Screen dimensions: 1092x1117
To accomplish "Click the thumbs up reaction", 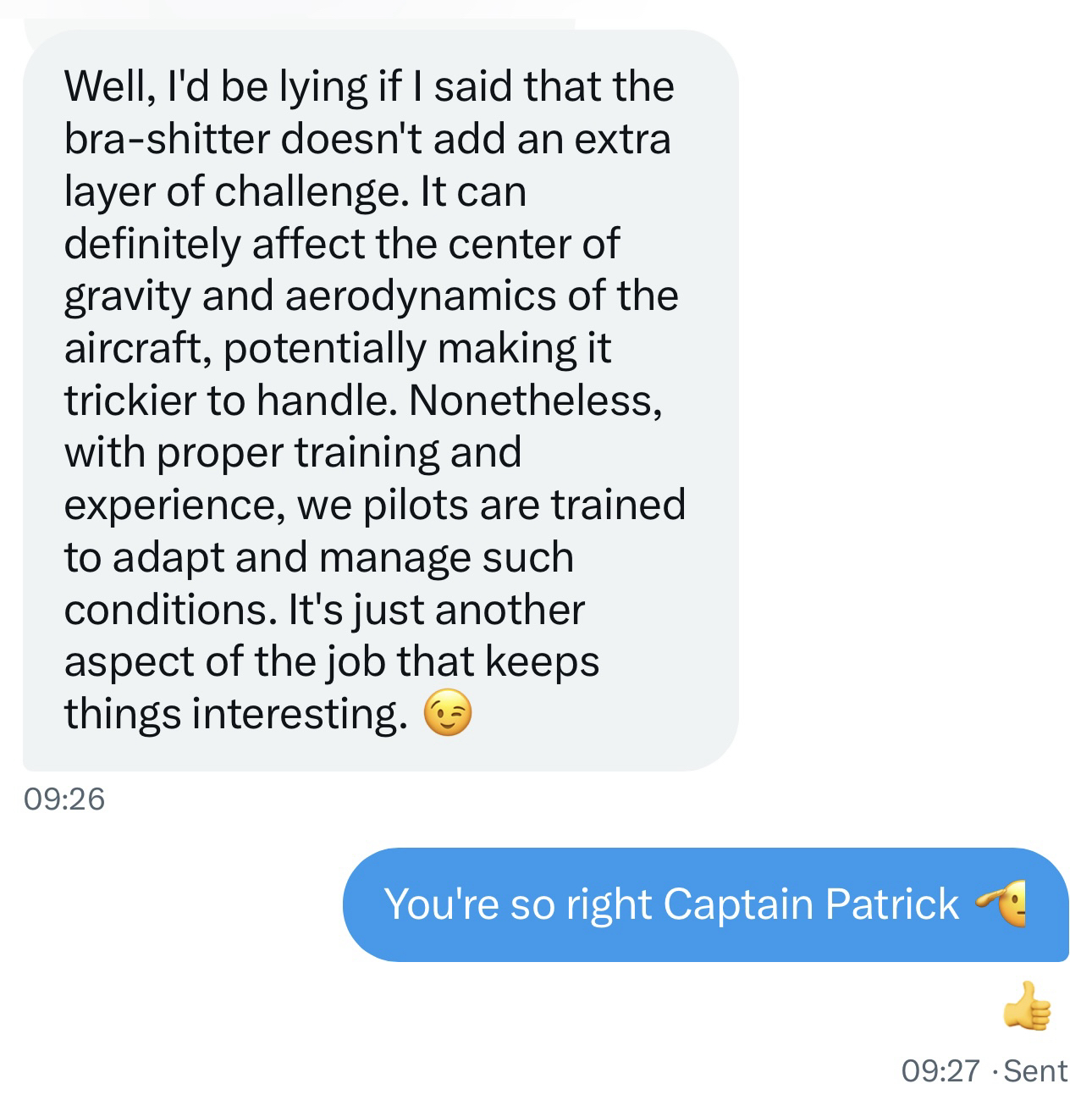I will [1027, 1007].
